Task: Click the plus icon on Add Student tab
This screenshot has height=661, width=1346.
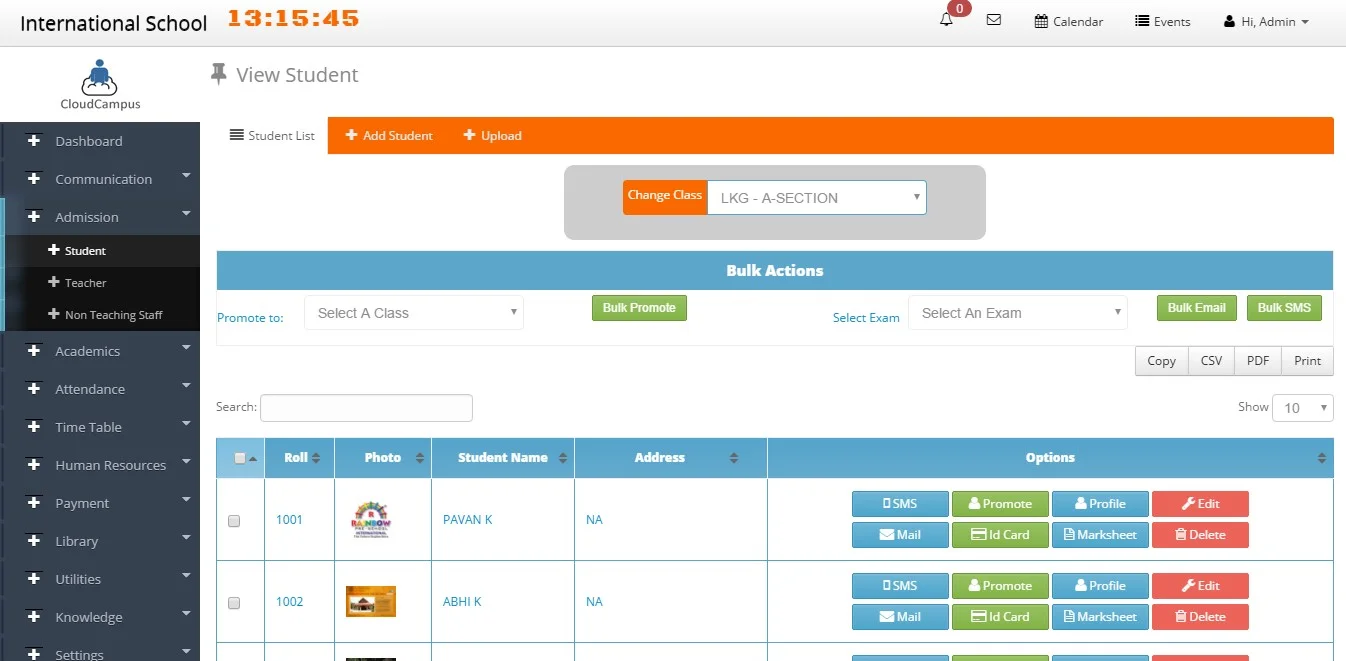Action: [x=351, y=135]
